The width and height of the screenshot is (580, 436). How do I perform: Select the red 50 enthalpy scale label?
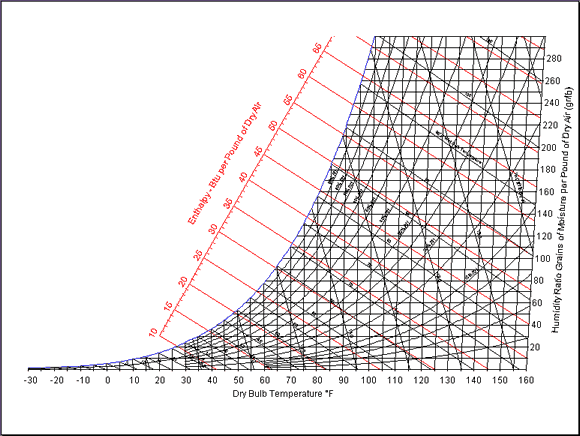coord(273,125)
